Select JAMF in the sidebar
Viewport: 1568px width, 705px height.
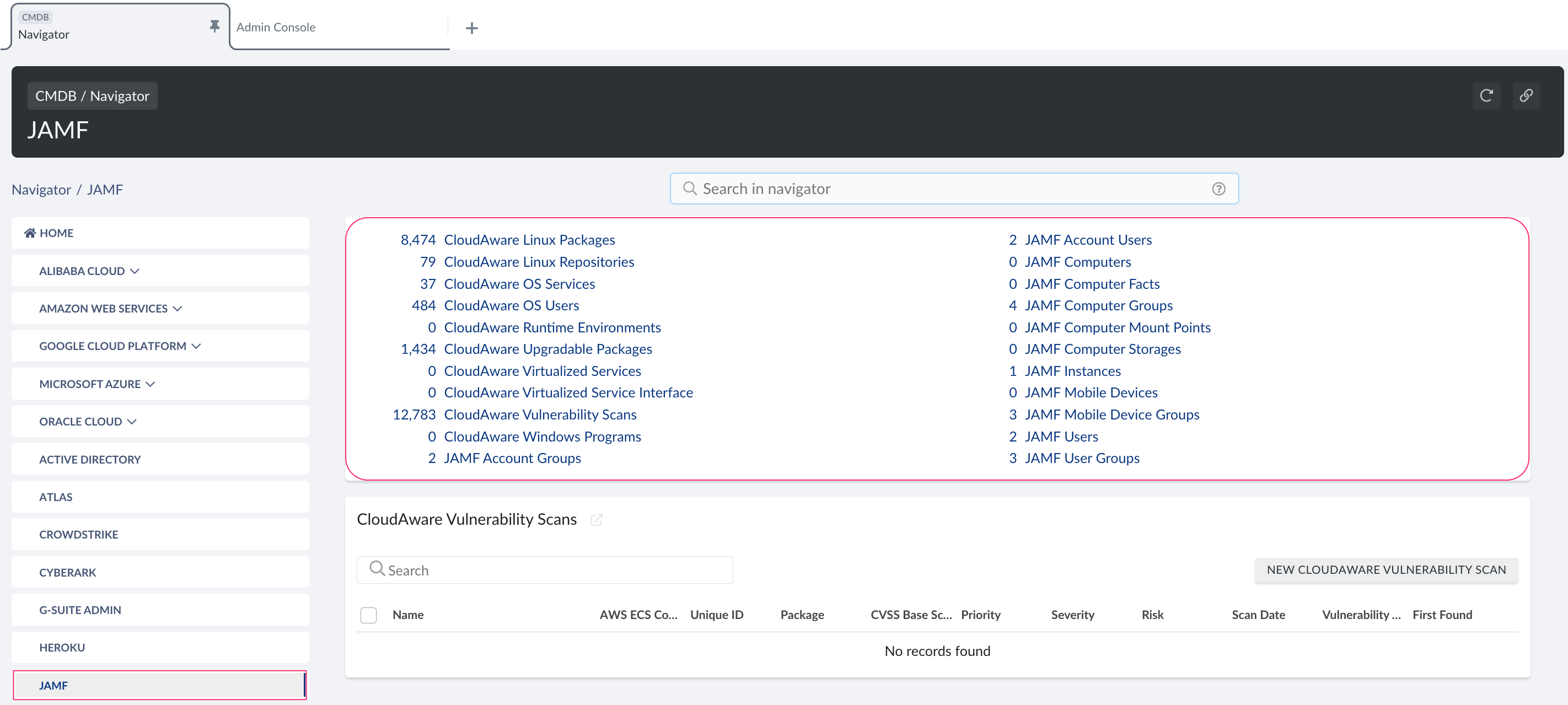pos(160,686)
